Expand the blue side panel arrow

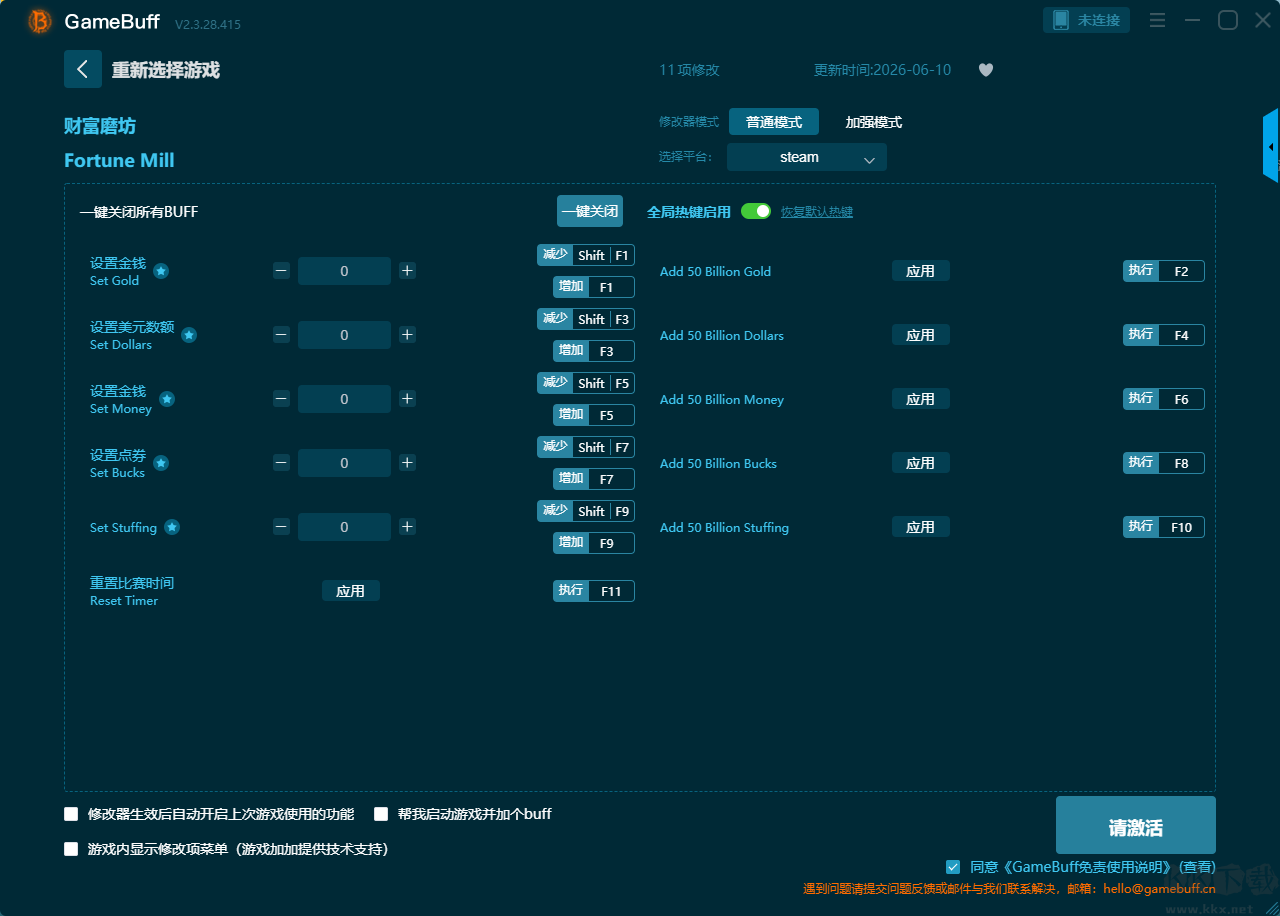coord(1271,146)
